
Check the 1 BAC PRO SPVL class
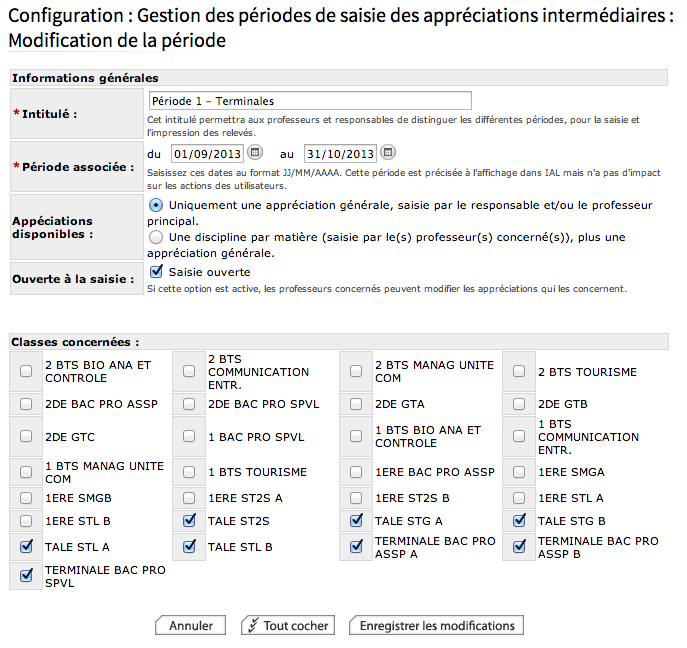(189, 437)
